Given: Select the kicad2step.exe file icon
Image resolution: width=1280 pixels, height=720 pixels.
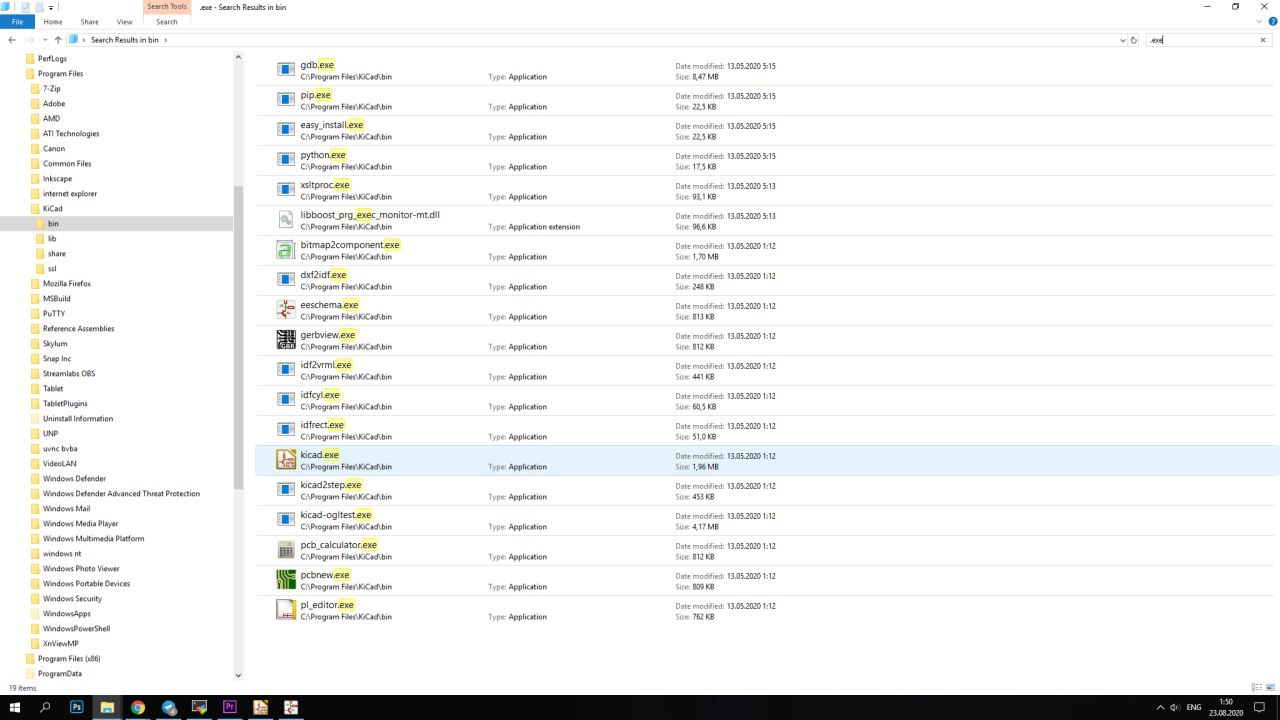Looking at the screenshot, I should click(285, 490).
